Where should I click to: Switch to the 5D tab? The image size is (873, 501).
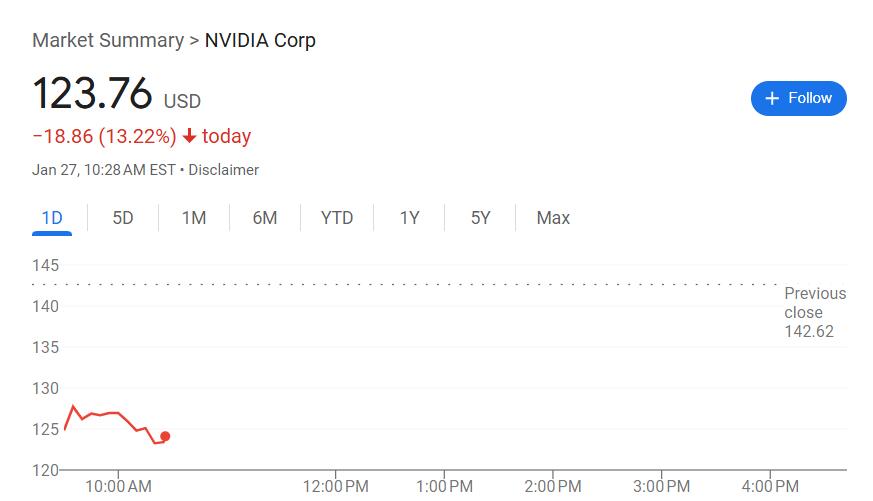[123, 218]
